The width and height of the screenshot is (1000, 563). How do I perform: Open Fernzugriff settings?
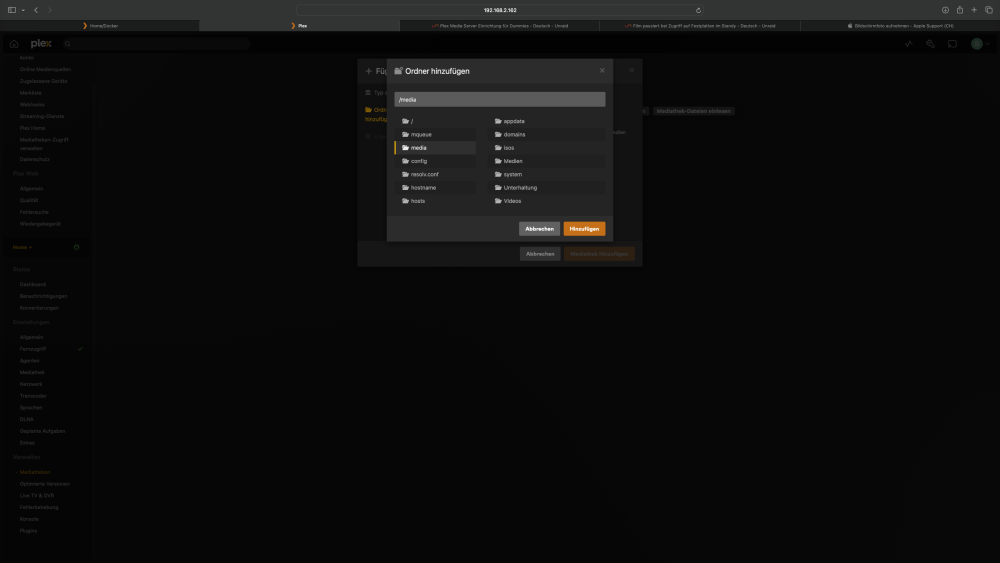33,349
